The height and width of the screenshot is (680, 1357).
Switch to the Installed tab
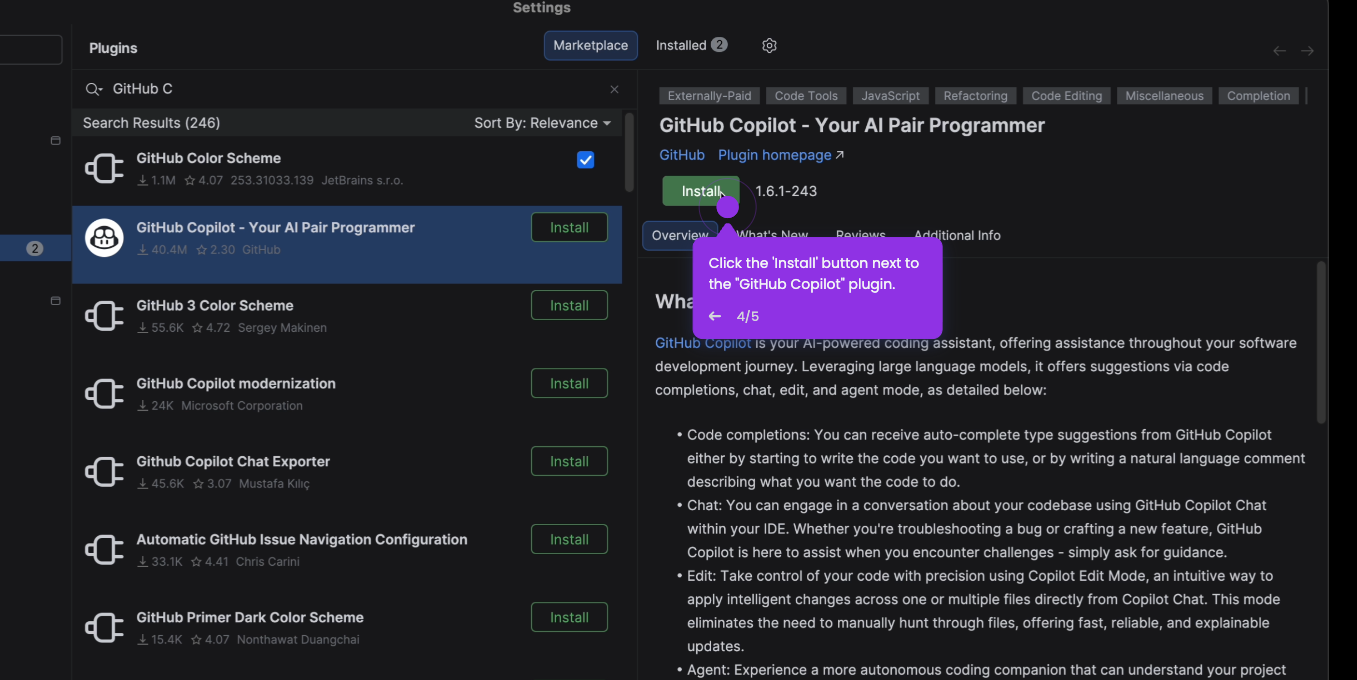pos(691,45)
